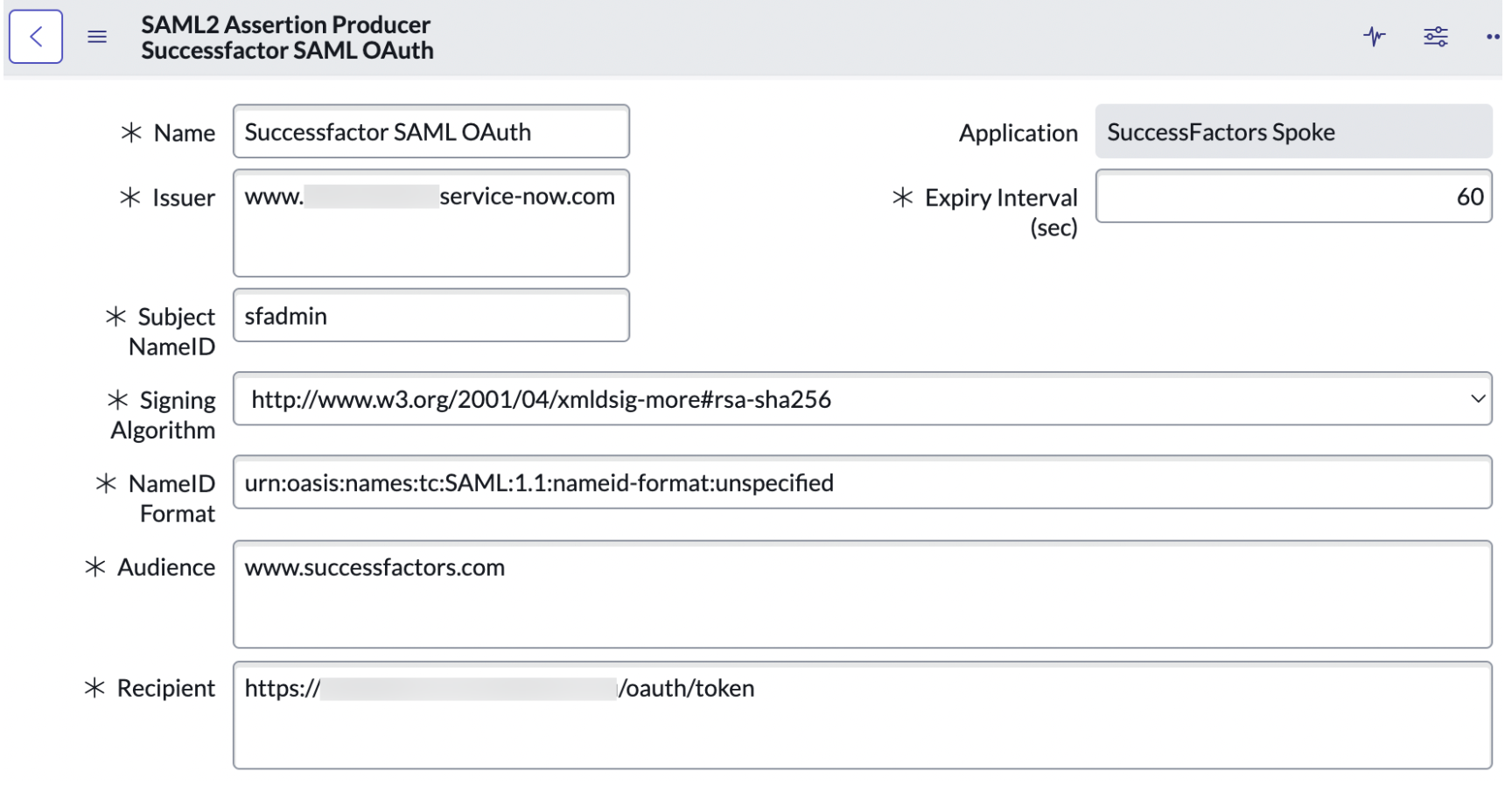Select the Expiry Interval (sec) label
Viewport: 1512px width, 793px height.
(1001, 213)
